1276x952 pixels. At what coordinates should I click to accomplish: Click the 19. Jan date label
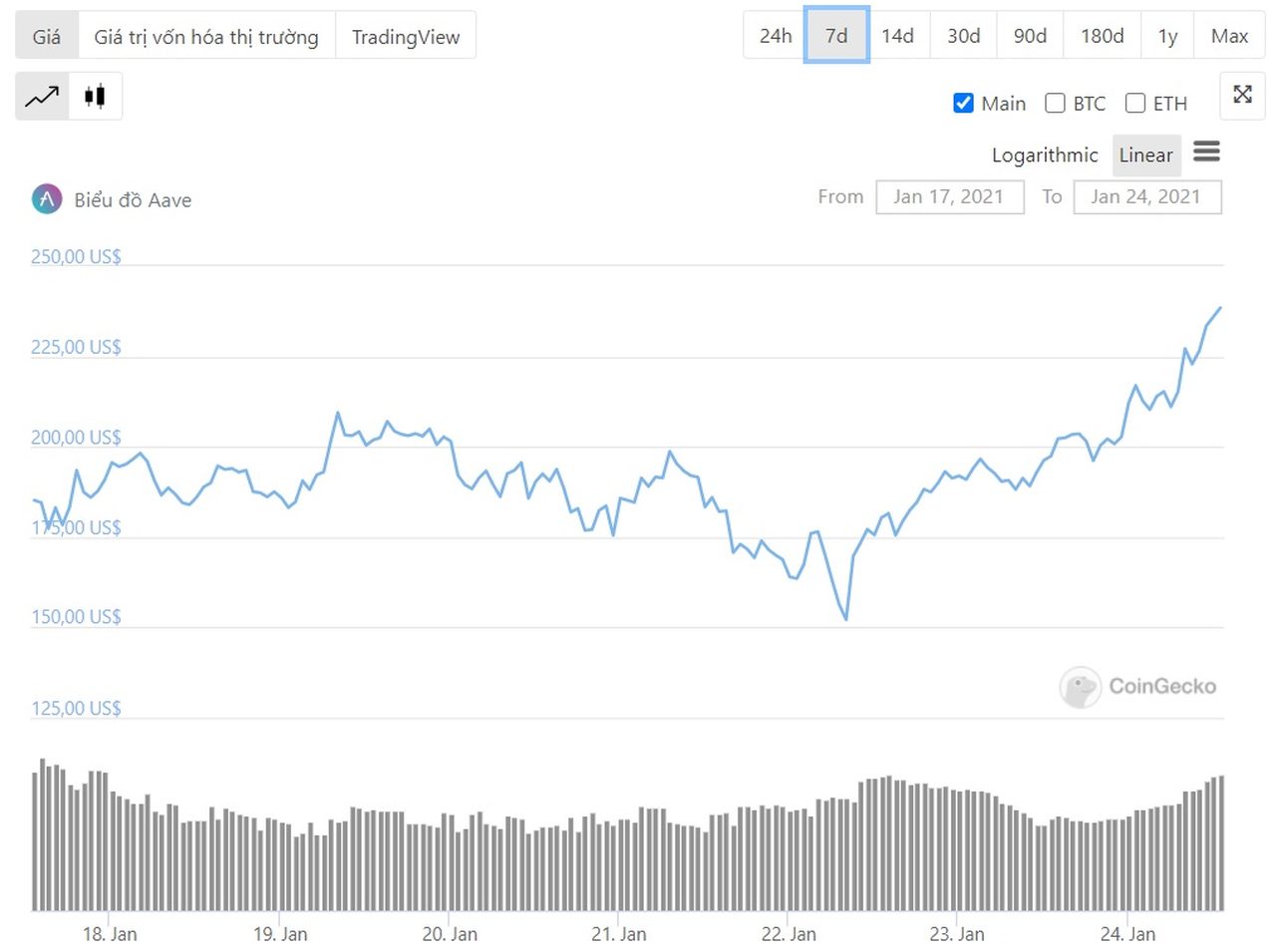tap(280, 934)
